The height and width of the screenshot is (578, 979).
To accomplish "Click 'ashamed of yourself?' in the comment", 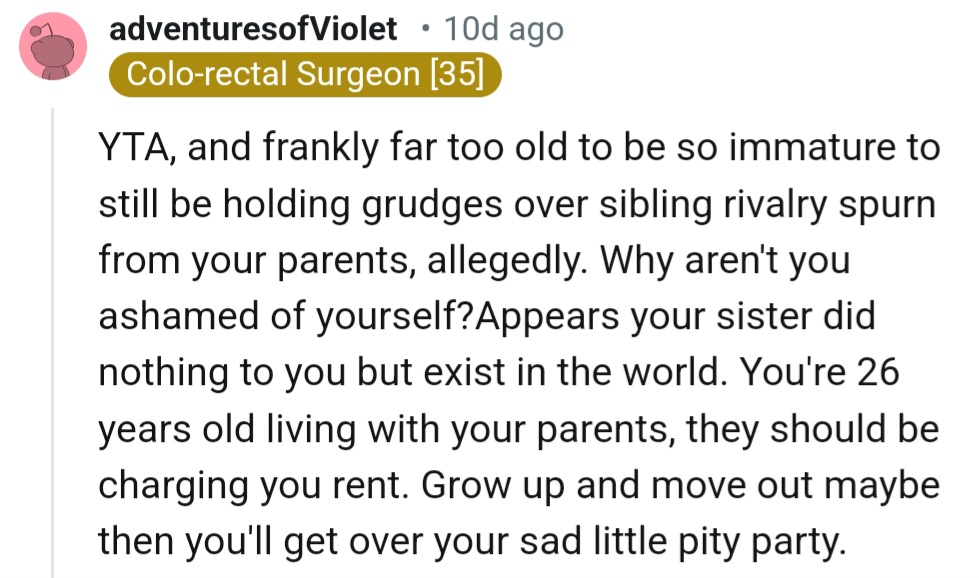I will click(x=285, y=317).
